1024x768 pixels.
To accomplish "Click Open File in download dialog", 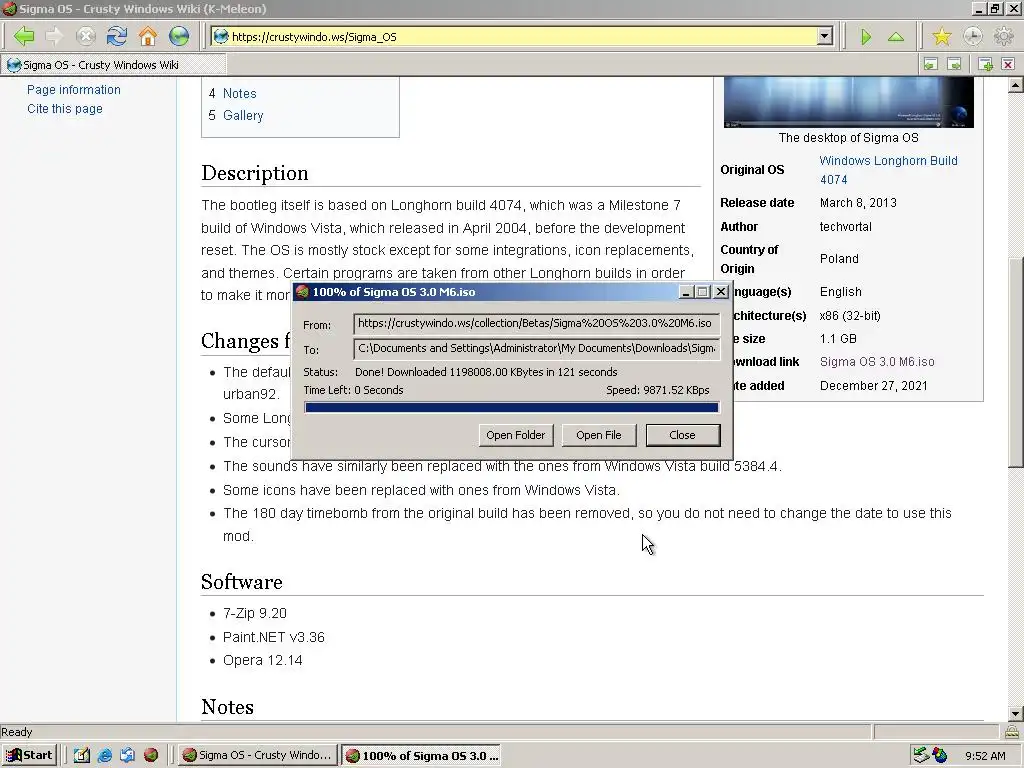I will tap(598, 435).
